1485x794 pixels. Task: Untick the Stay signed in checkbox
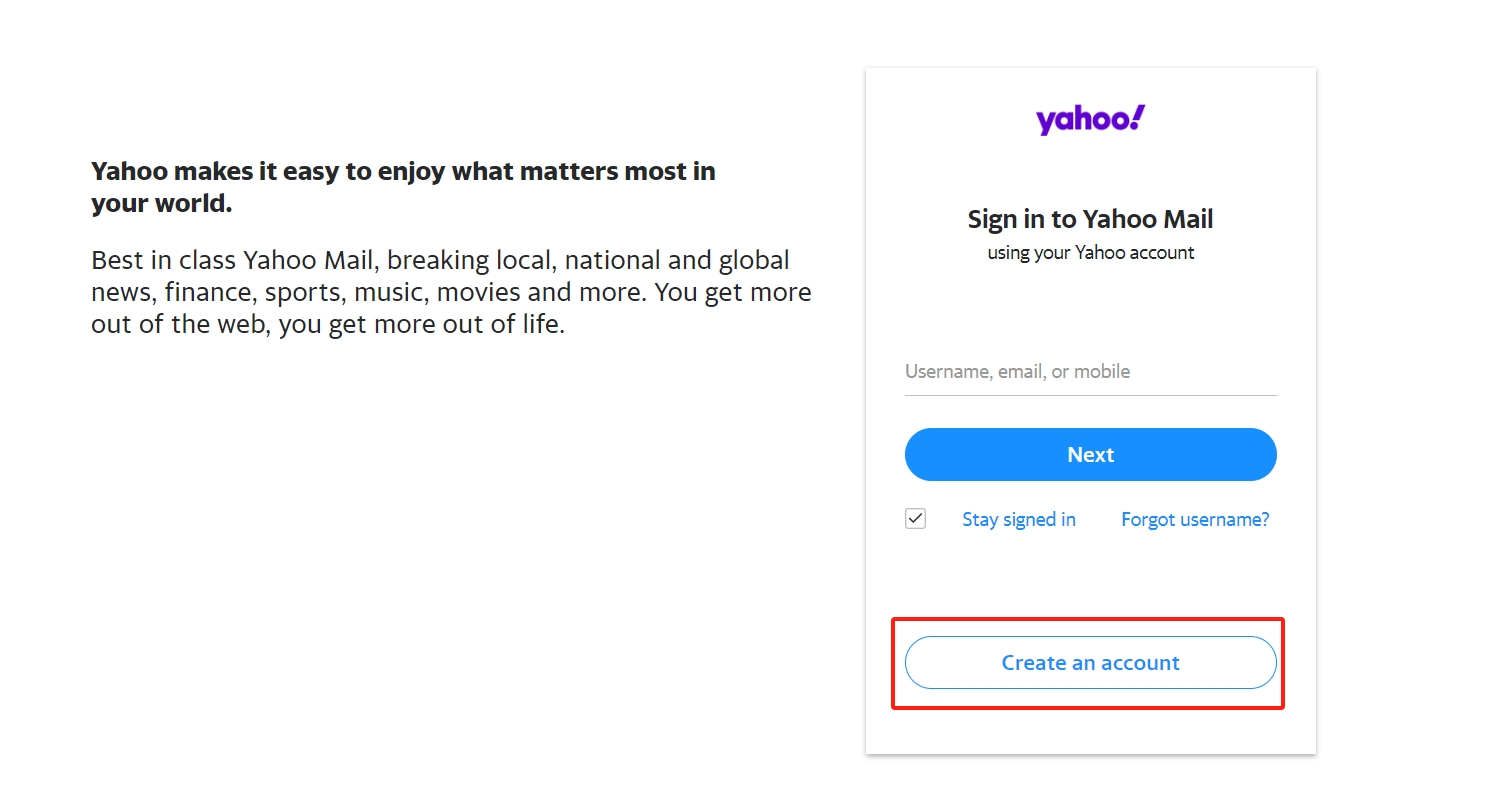915,519
